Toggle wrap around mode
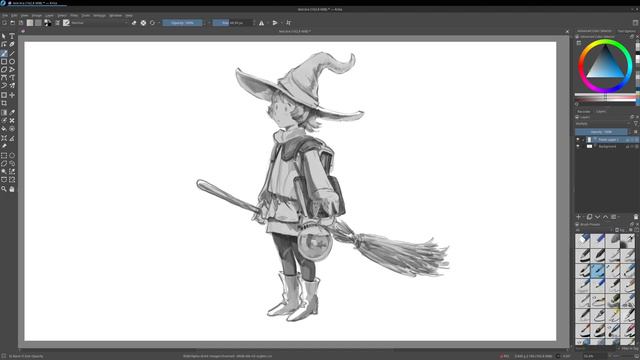 point(289,23)
